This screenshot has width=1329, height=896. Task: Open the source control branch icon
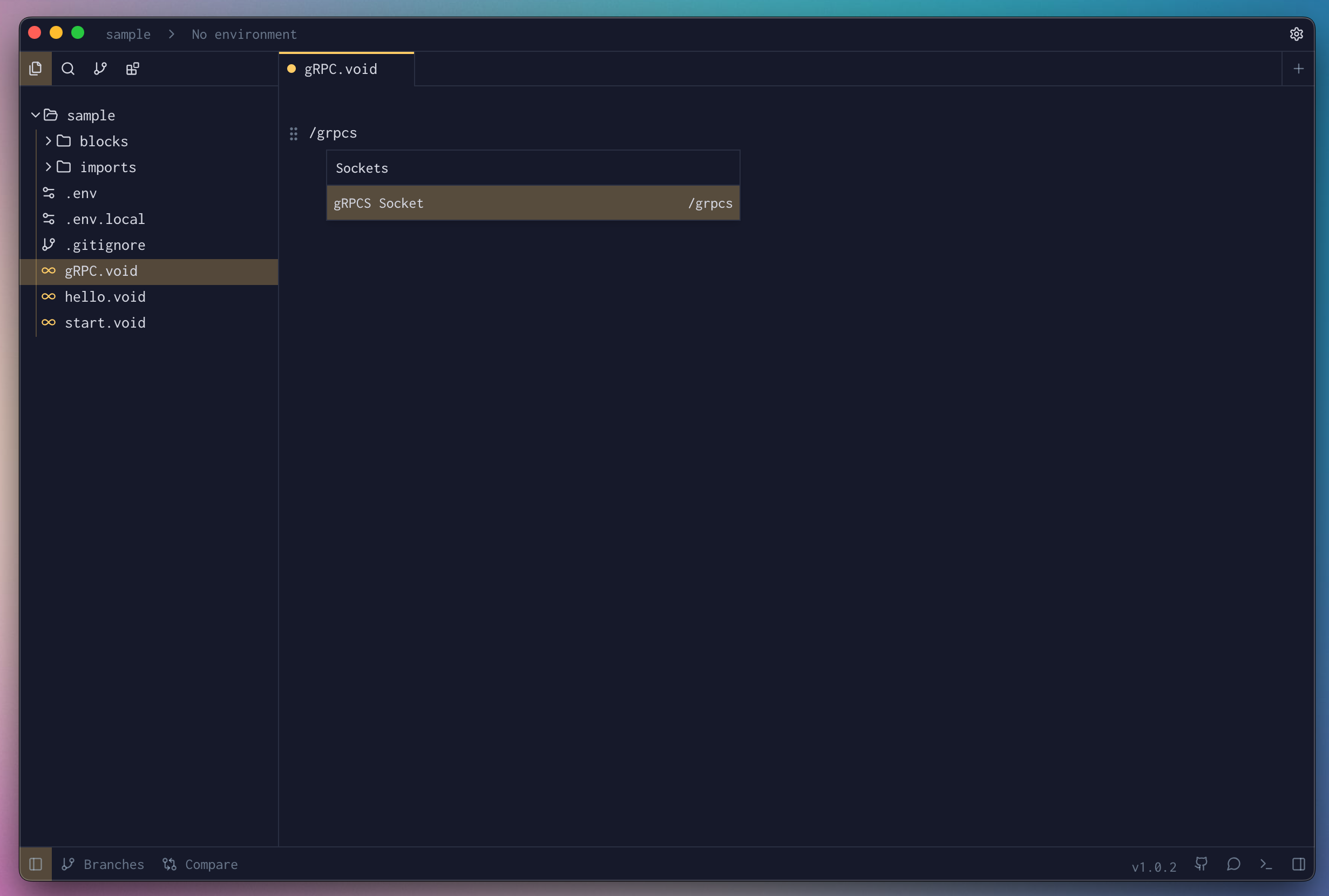(100, 69)
